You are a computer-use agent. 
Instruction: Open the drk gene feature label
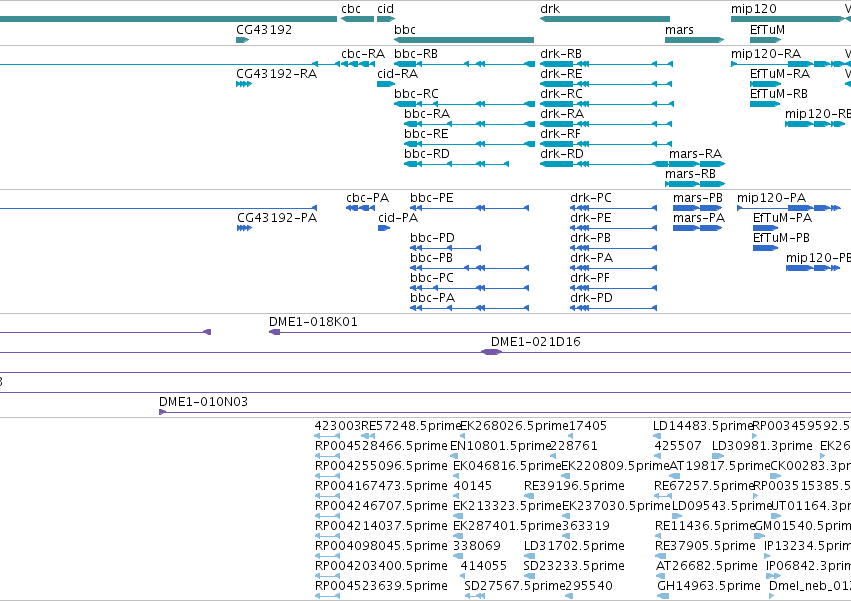[x=550, y=9]
